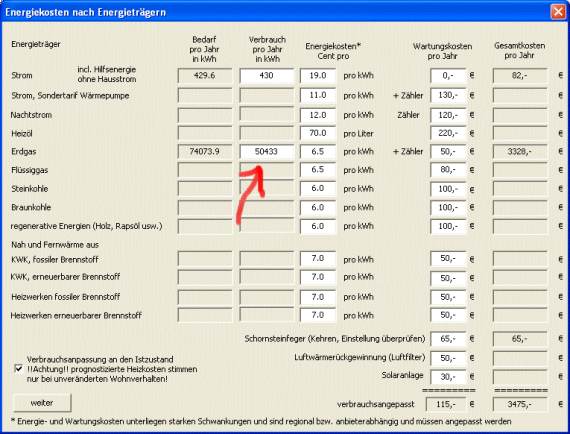Edit Braunkohle cost field 6.0

click(318, 208)
